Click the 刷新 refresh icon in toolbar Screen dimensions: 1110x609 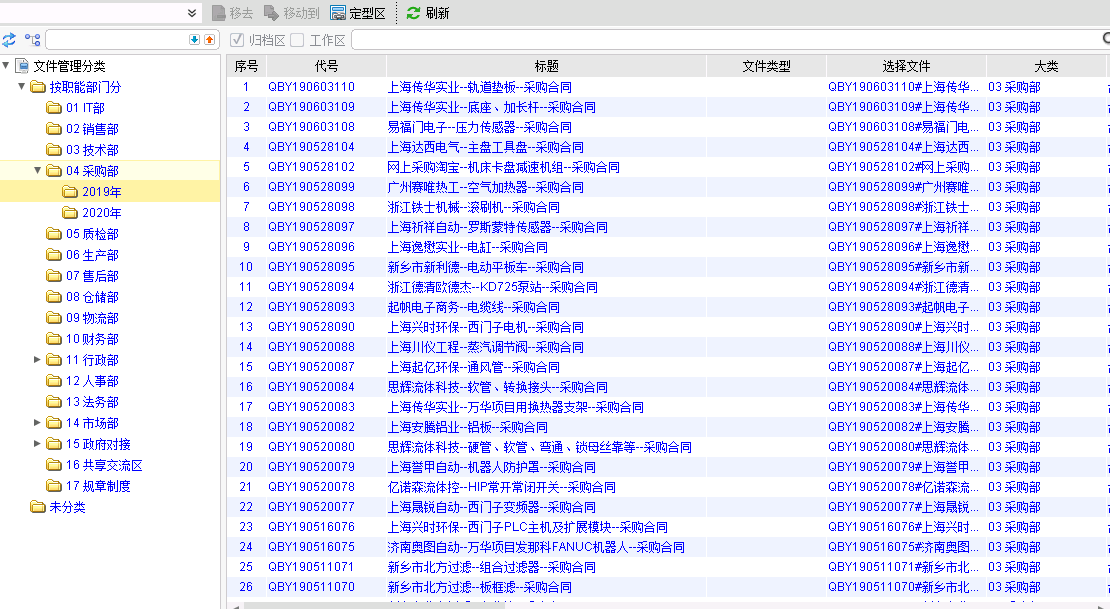click(413, 13)
